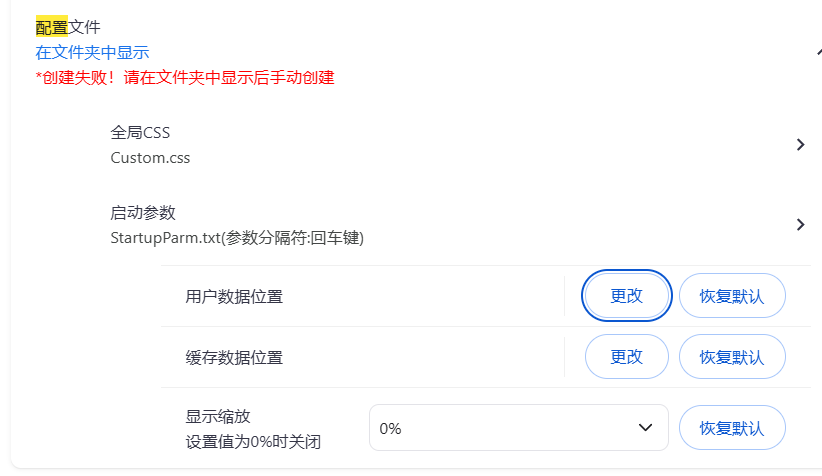Screen dimensions: 822x476
Task: Collapse the 配置文件 section chevron
Action: point(818,52)
